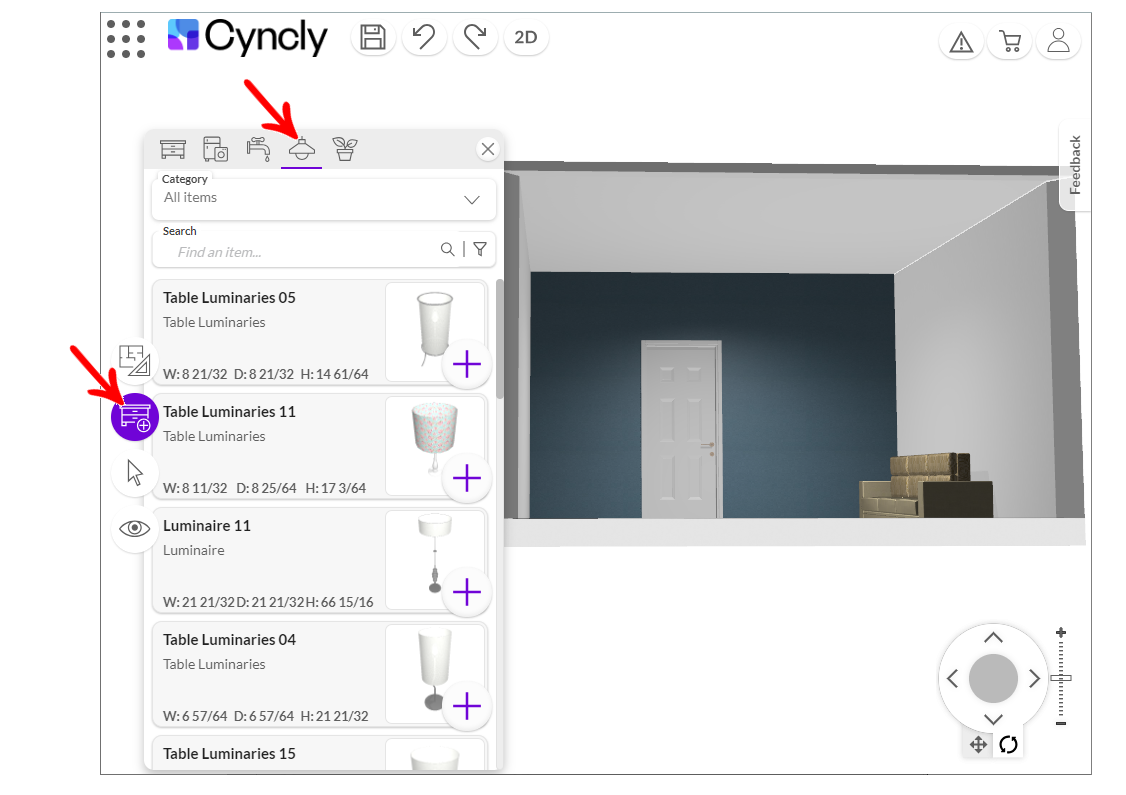Add Table Luminaries 04 with plus button
Image resolution: width=1126 pixels, height=795 pixels.
click(x=467, y=706)
